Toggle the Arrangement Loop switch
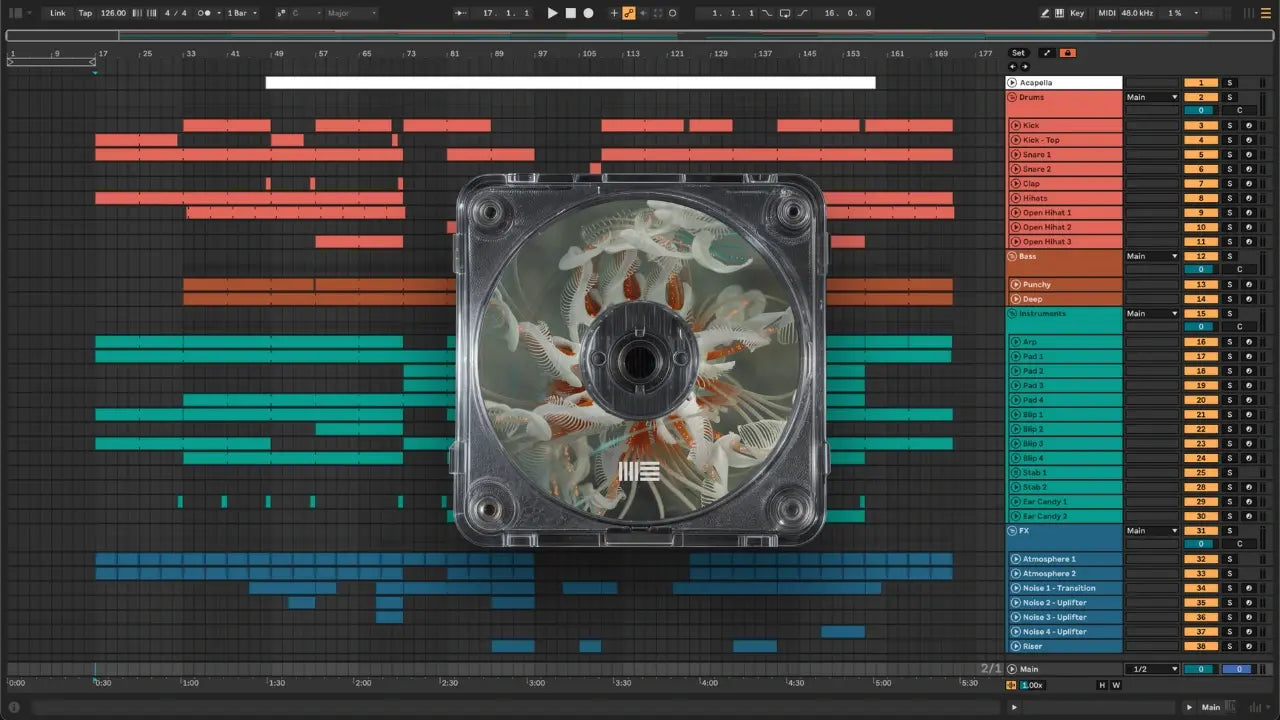The height and width of the screenshot is (720, 1280). pyautogui.click(x=785, y=13)
